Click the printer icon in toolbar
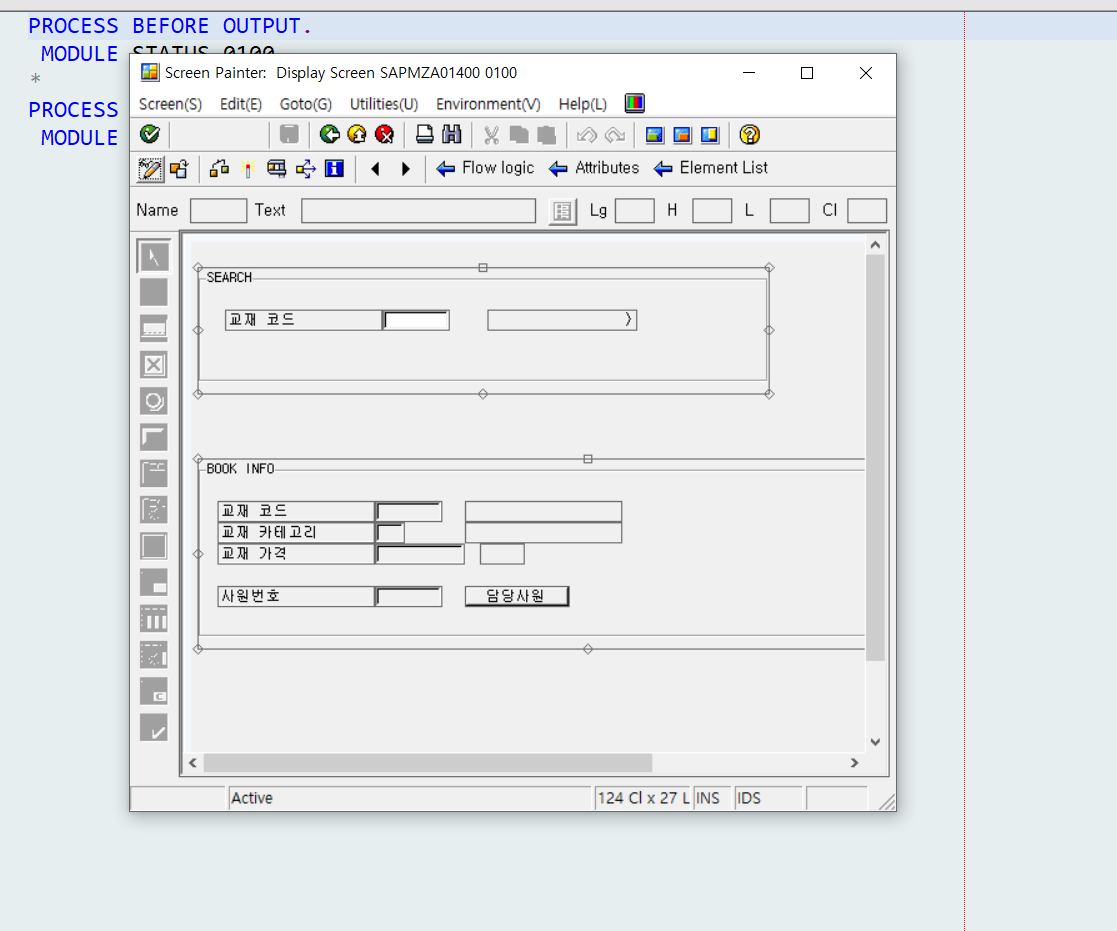Viewport: 1117px width, 931px height. [x=425, y=134]
